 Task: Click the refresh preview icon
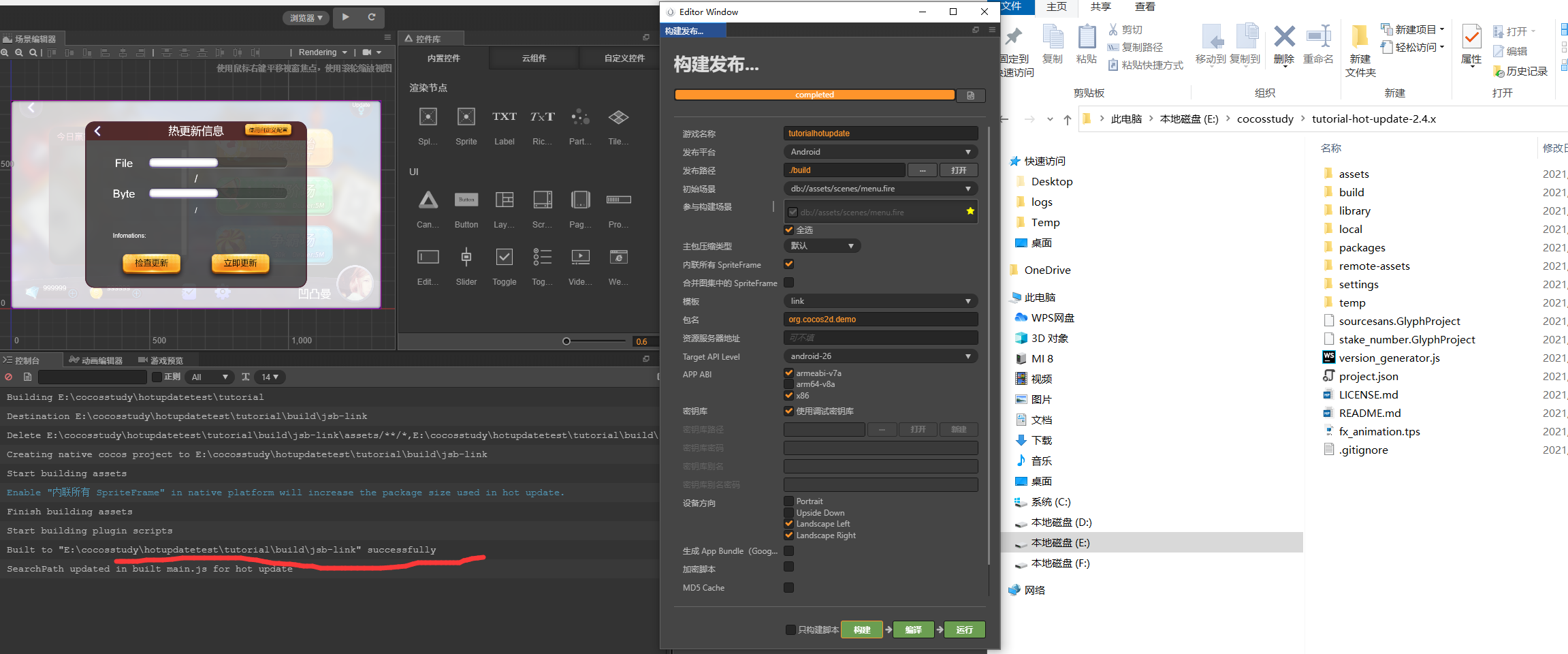pos(372,17)
